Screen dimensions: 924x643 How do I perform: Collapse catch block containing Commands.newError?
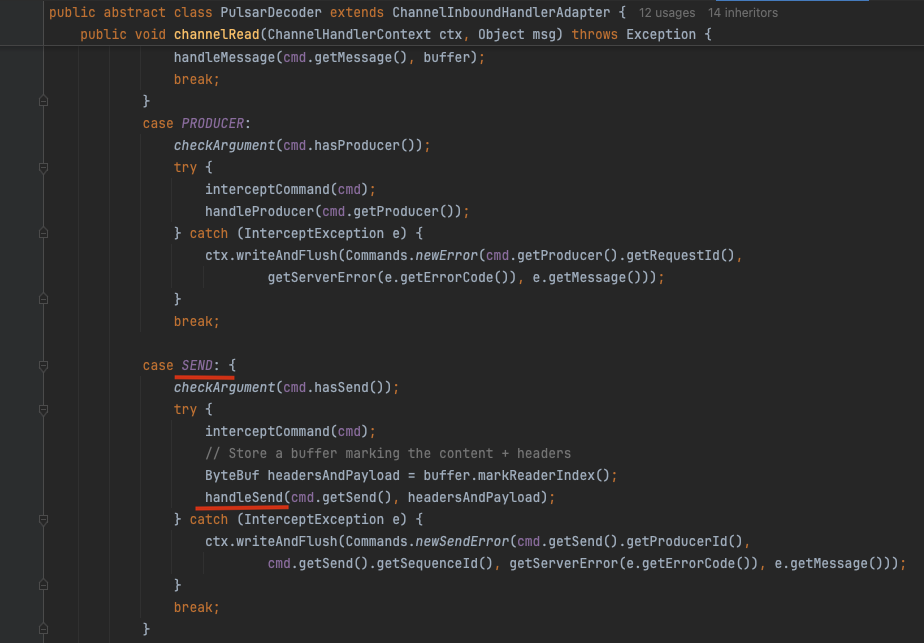(44, 233)
